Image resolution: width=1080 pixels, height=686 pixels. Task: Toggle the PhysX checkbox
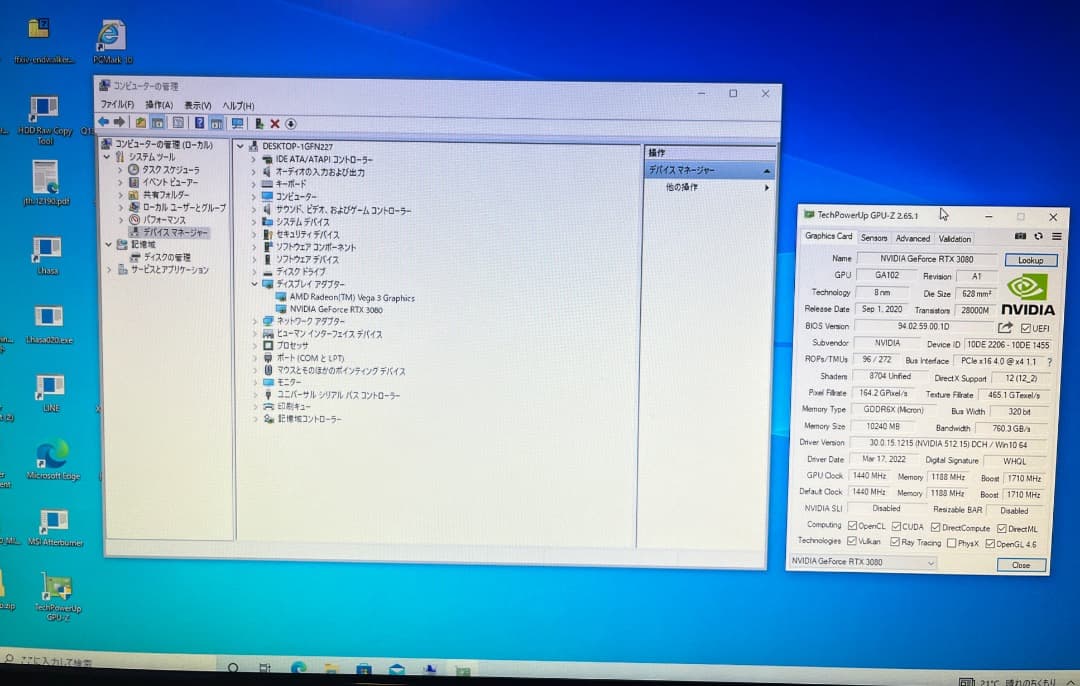tap(951, 543)
